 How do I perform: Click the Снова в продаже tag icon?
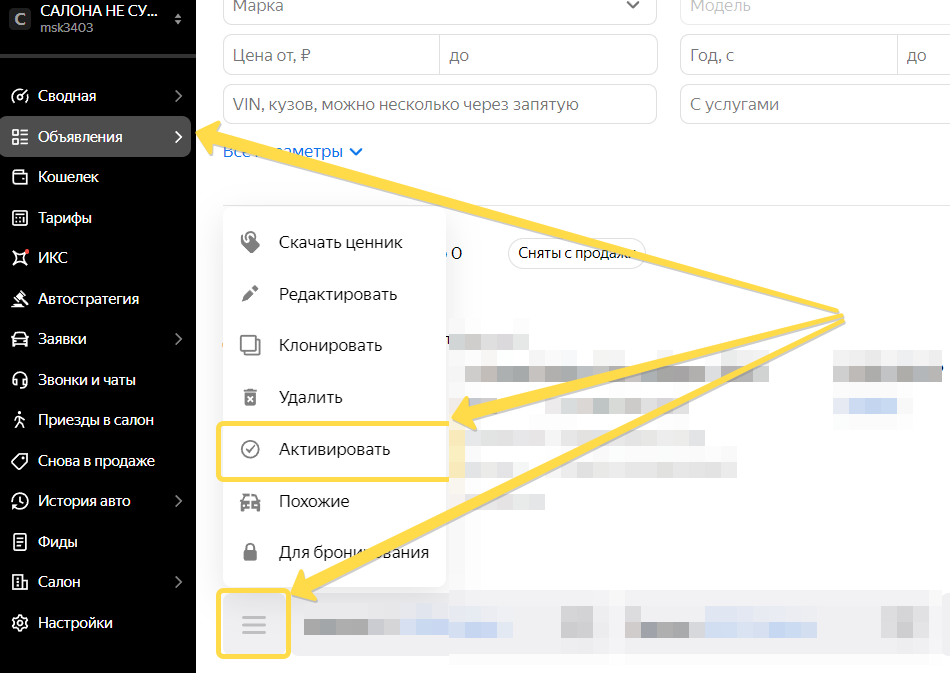click(x=19, y=461)
